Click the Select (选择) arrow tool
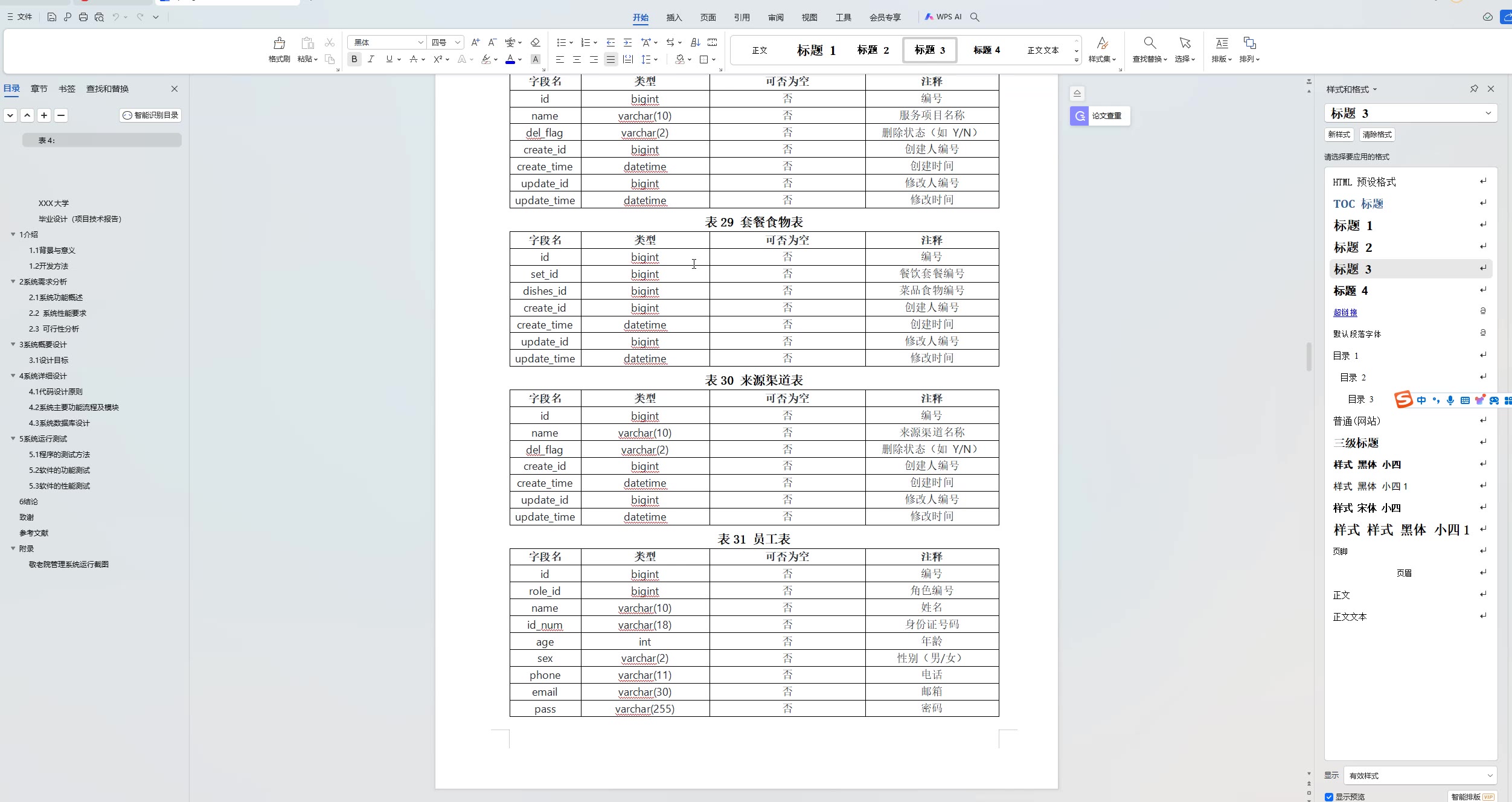The height and width of the screenshot is (802, 1512). [x=1185, y=50]
